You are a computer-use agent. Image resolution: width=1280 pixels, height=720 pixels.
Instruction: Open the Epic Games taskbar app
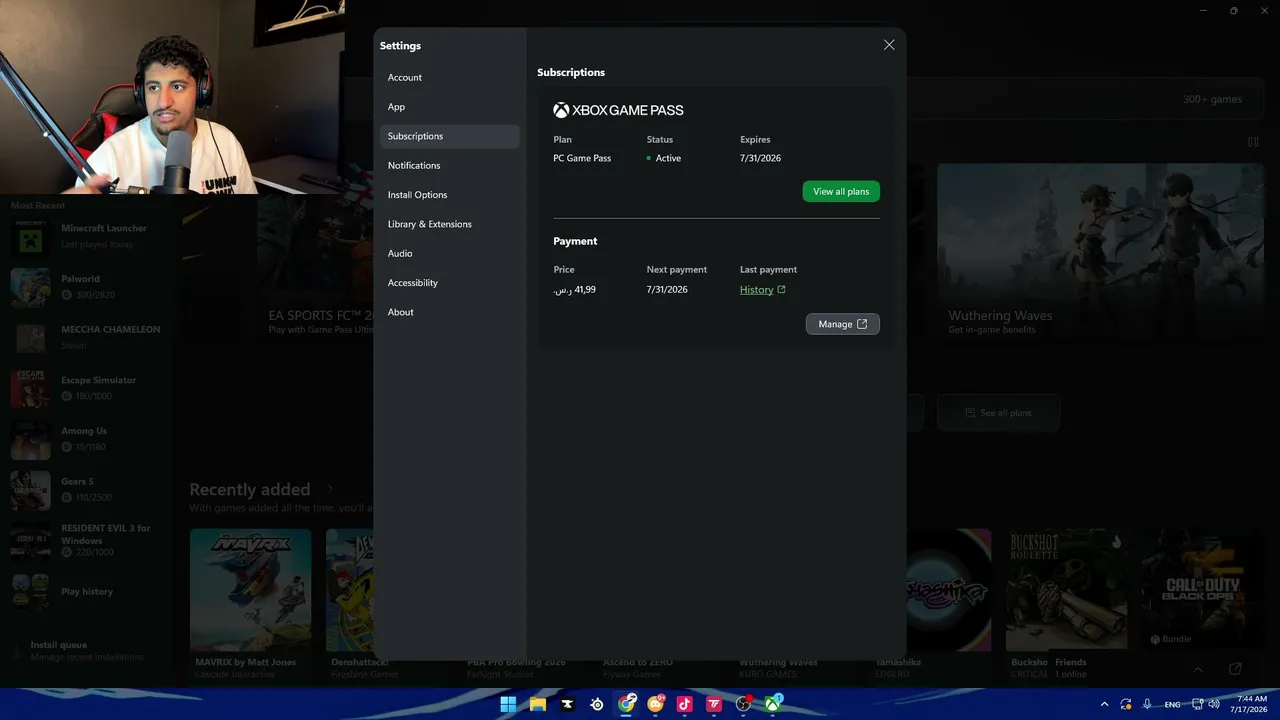(567, 704)
